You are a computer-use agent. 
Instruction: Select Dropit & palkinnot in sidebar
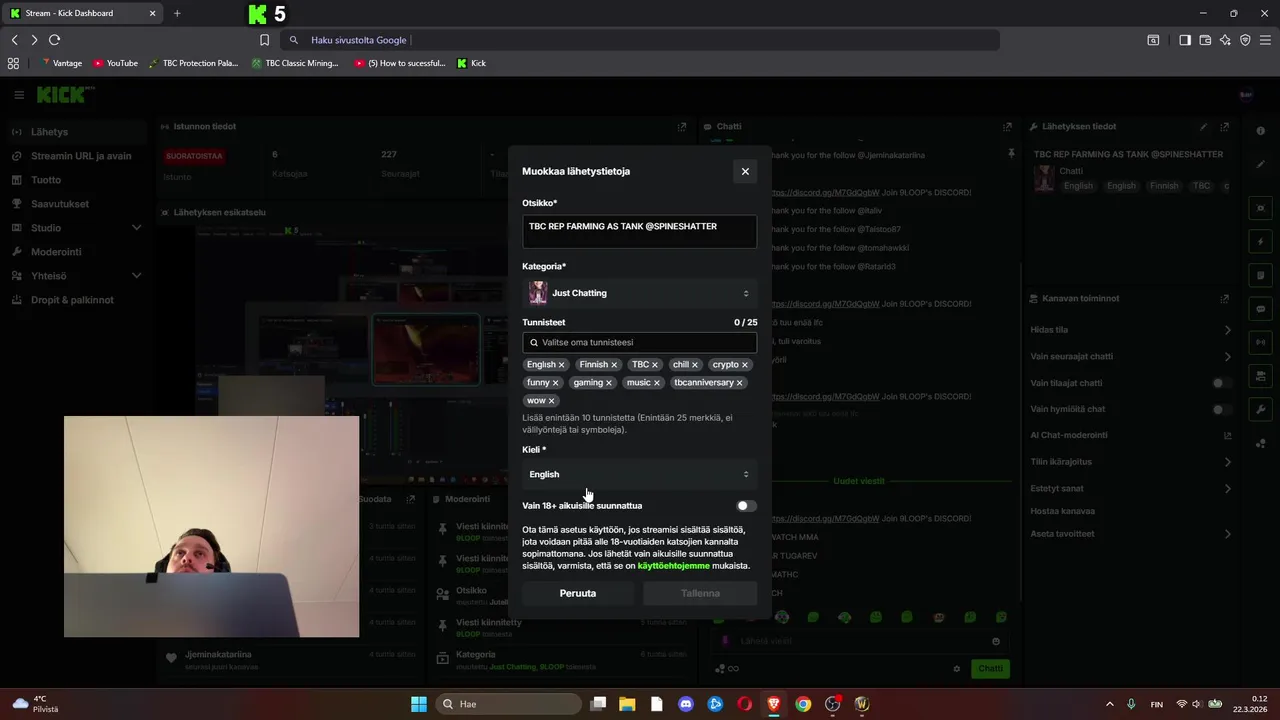[x=75, y=300]
